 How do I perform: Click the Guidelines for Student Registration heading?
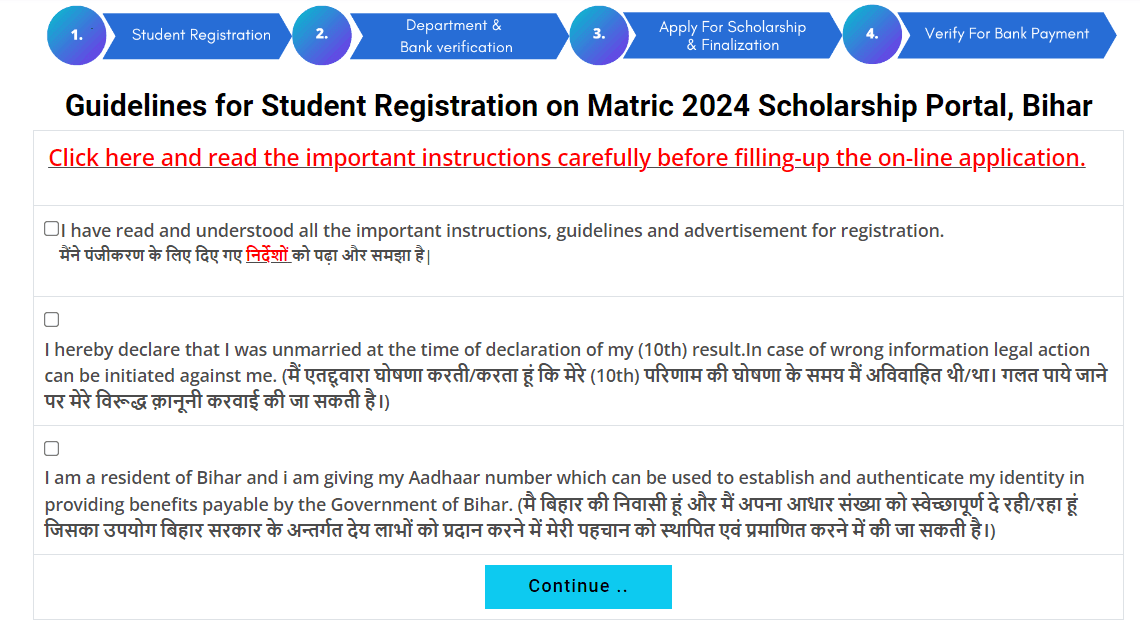pos(578,106)
